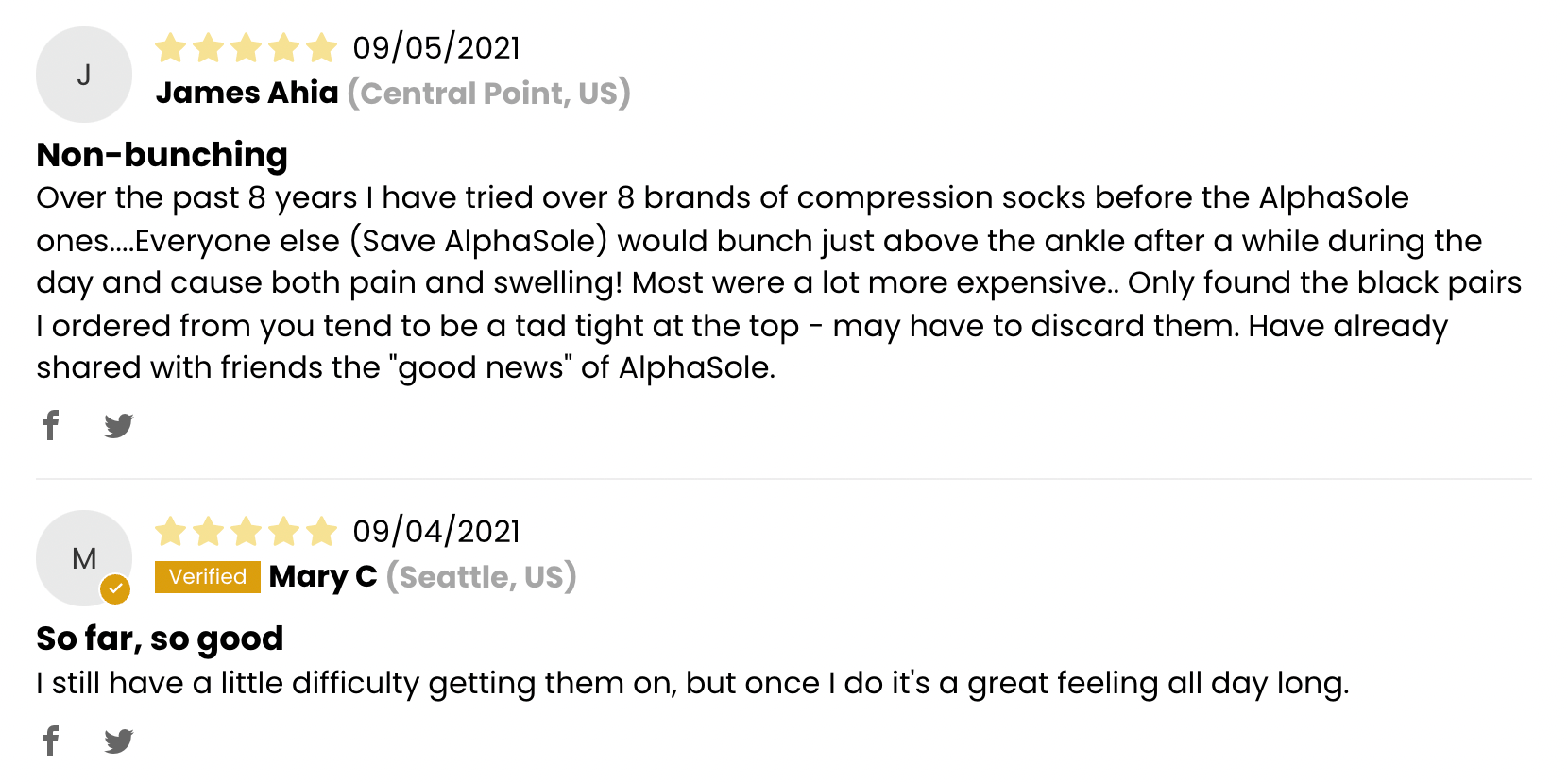Image resolution: width=1568 pixels, height=784 pixels.
Task: Click the So far, so good review title
Action: pyautogui.click(x=160, y=639)
